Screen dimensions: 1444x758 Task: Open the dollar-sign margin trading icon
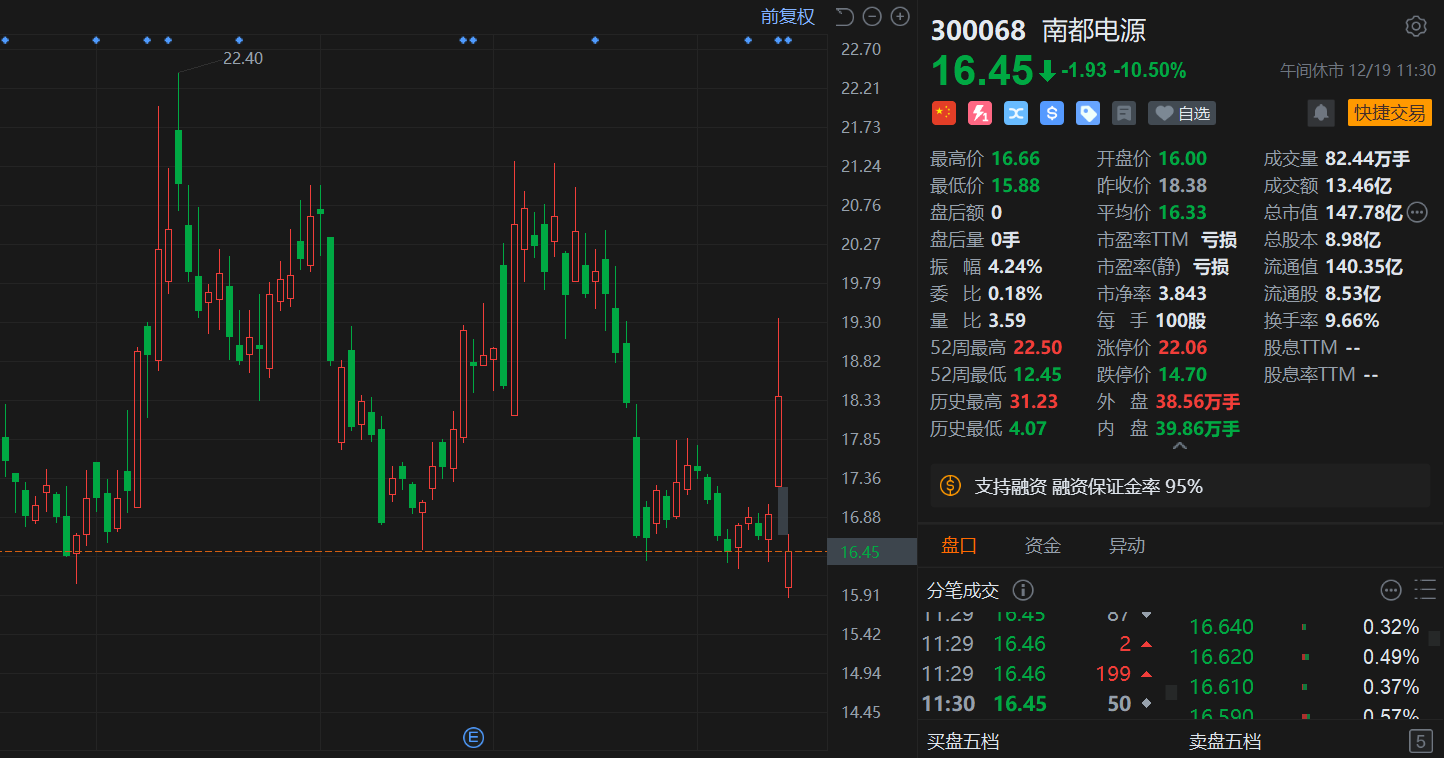[1051, 113]
